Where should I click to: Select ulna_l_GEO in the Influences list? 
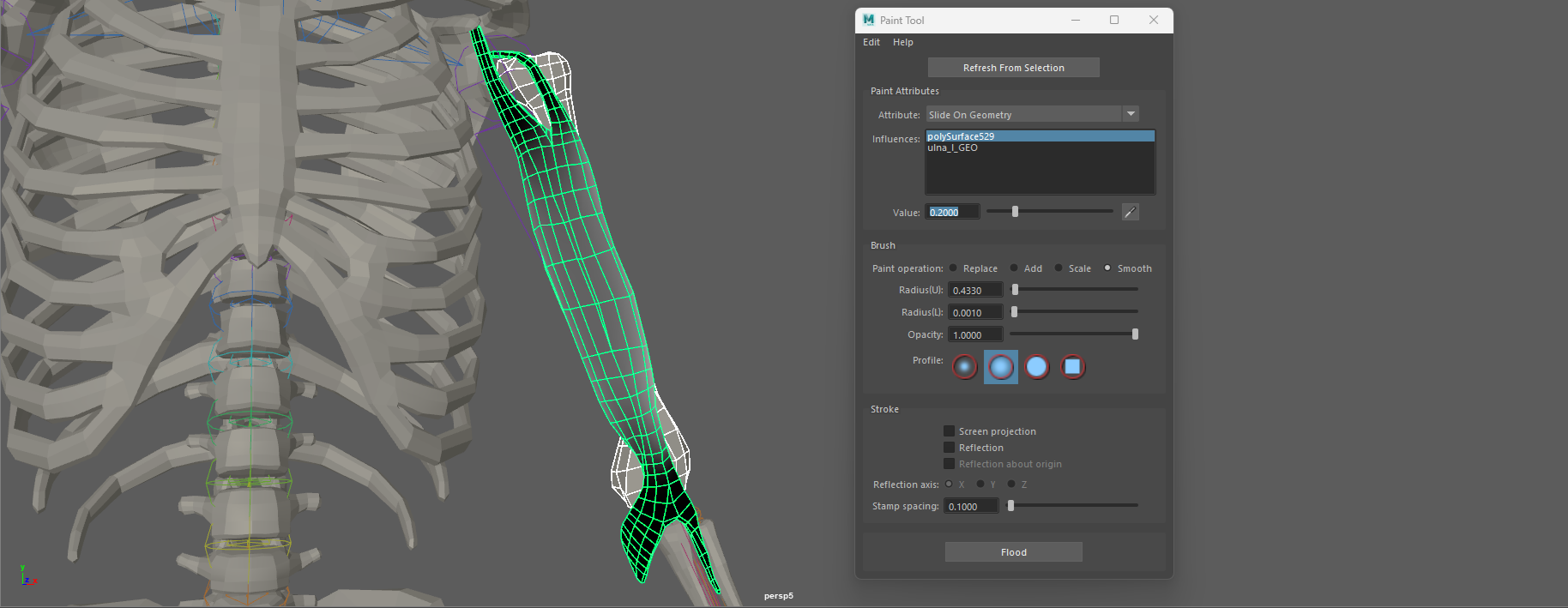click(x=952, y=148)
